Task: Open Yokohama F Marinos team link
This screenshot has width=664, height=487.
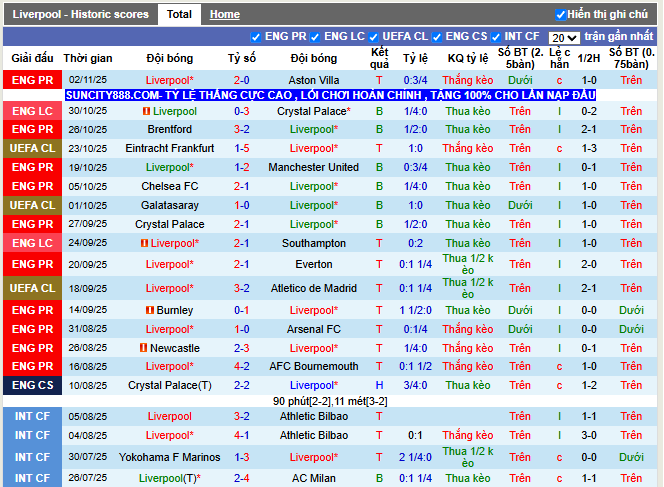Action: tap(170, 457)
